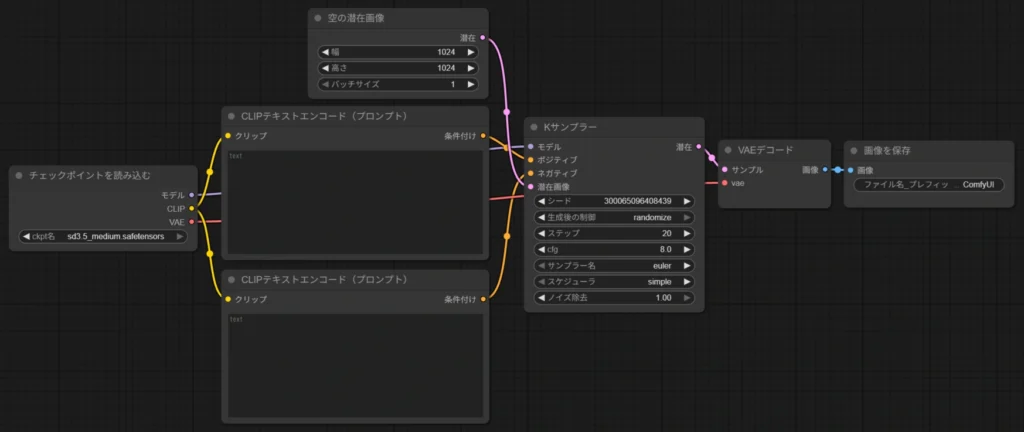The width and height of the screenshot is (1024, 432).
Task: Collapse the 画像を保存 node dot
Action: [x=854, y=150]
